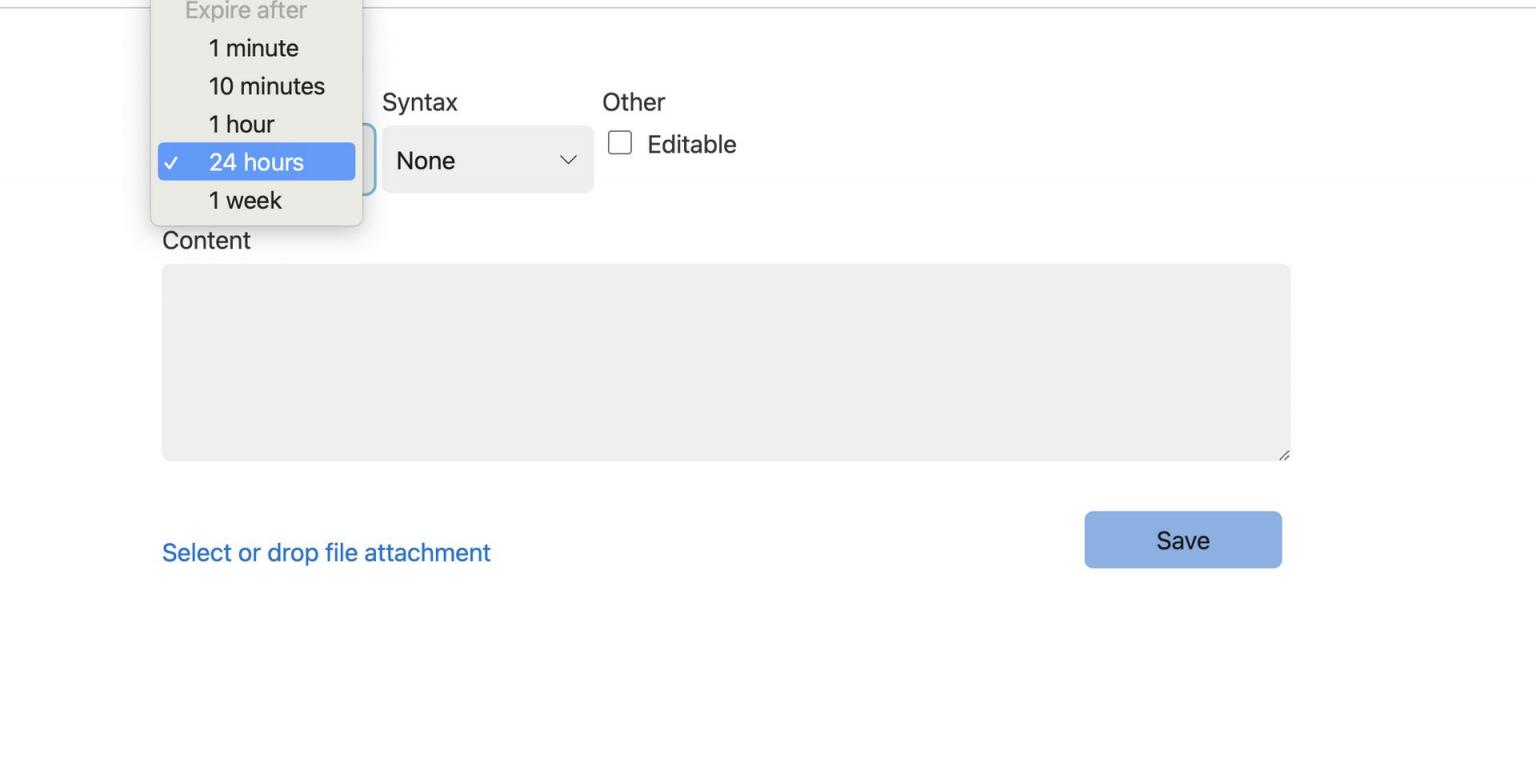
Task: Enable the Editable checkbox
Action: (x=620, y=143)
